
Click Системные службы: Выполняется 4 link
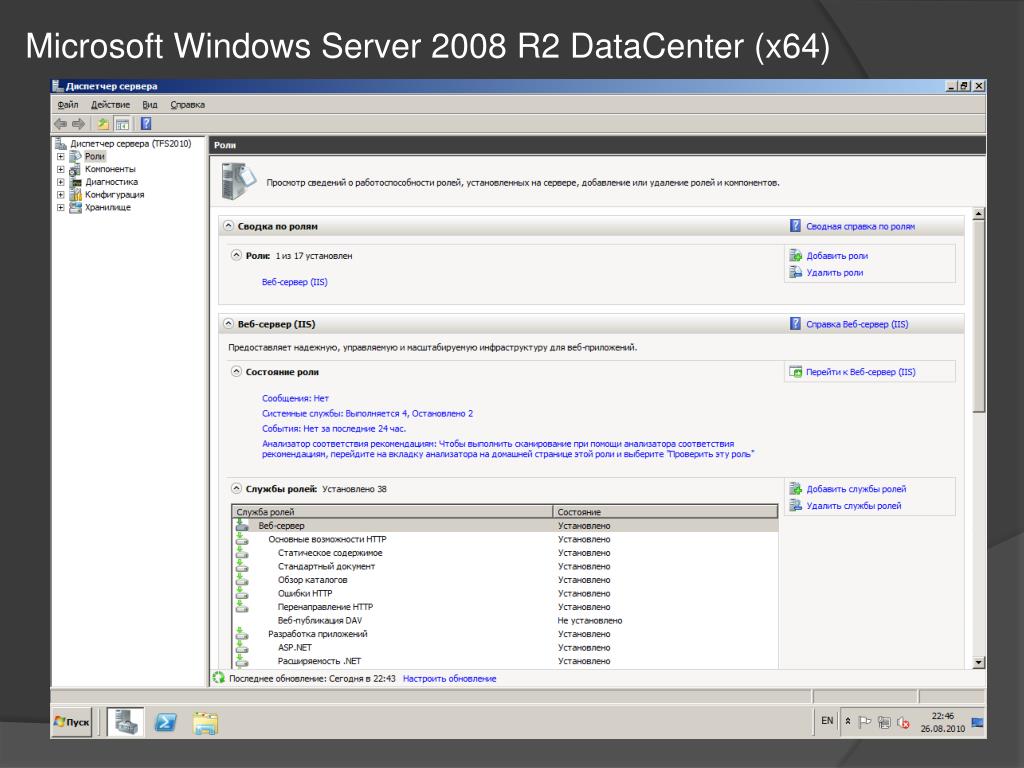coord(367,413)
